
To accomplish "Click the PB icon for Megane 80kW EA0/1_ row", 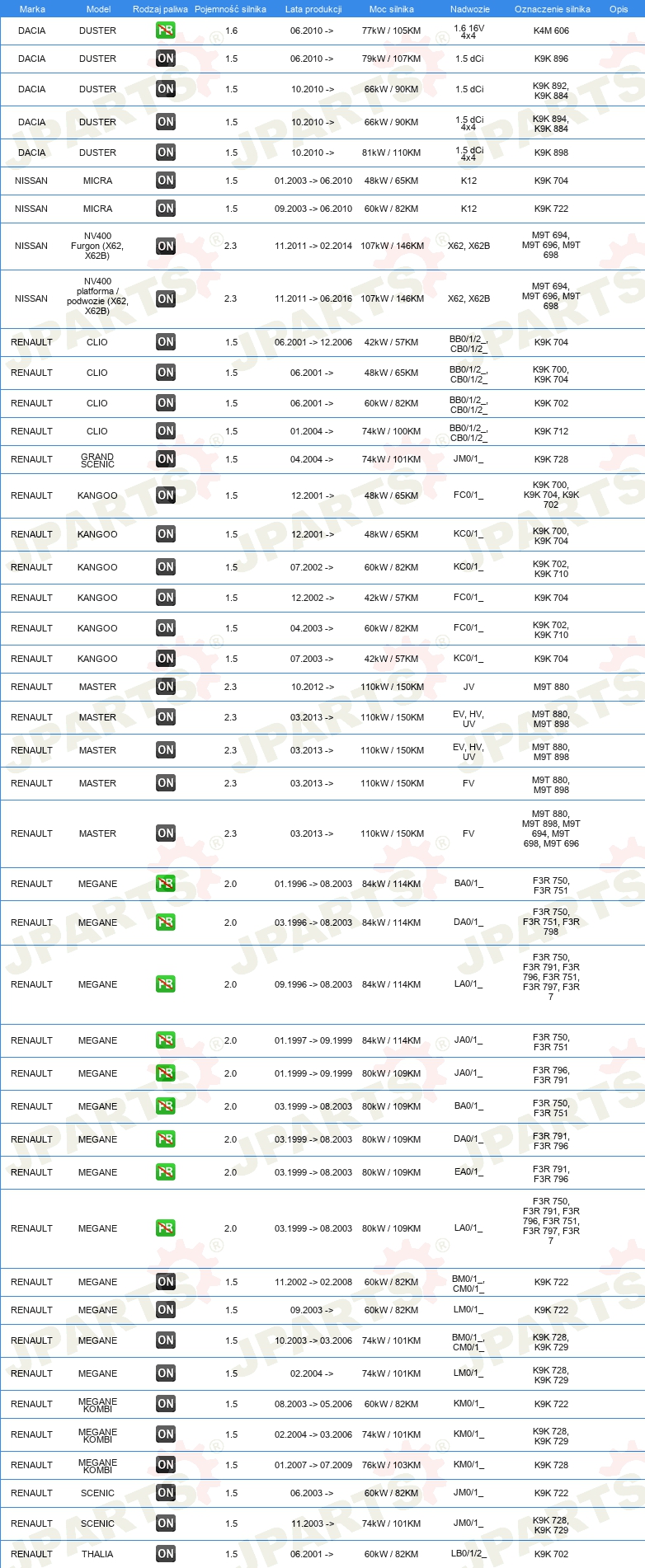I will [x=166, y=1172].
